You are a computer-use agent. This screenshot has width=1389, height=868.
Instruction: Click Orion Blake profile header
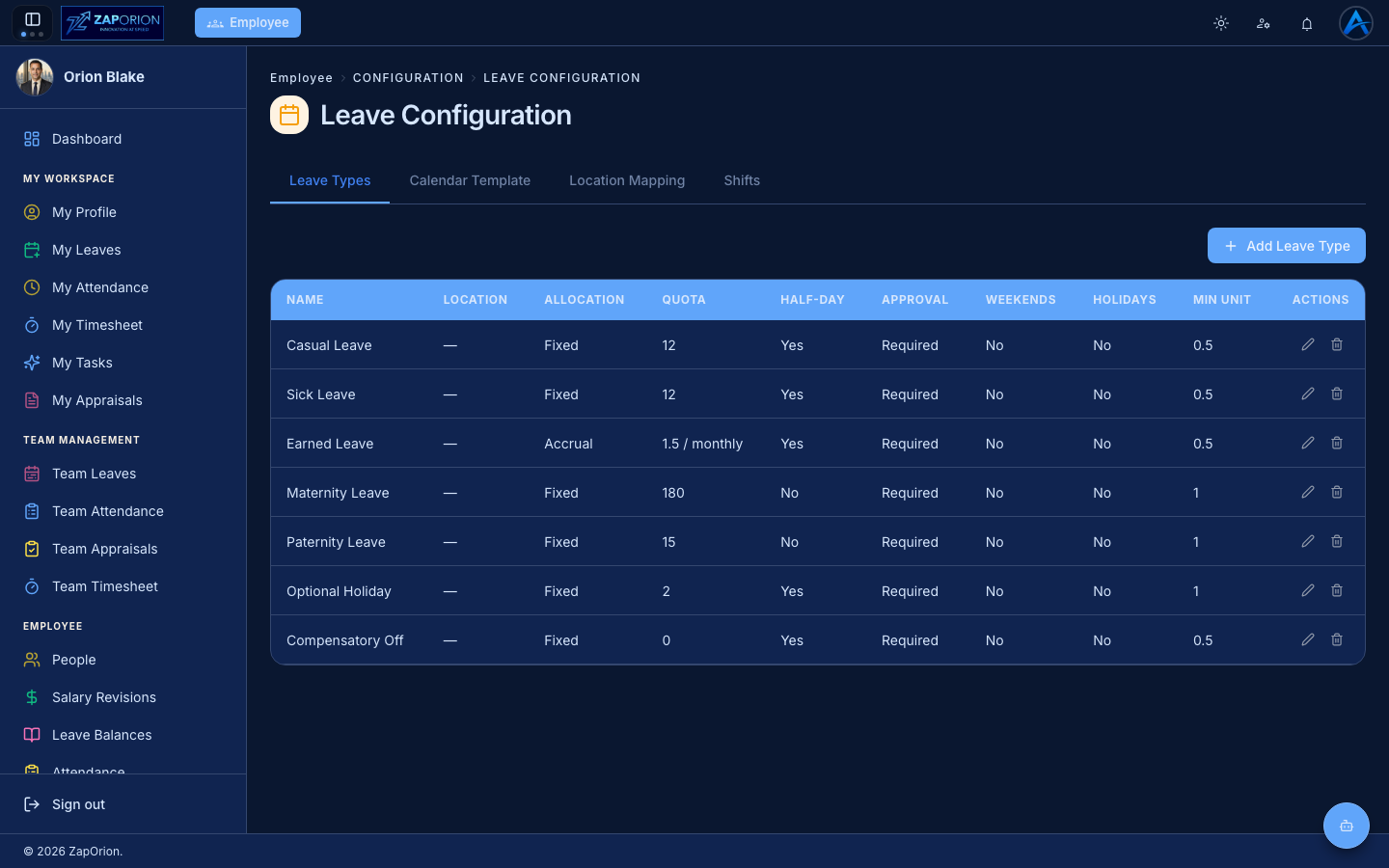123,77
